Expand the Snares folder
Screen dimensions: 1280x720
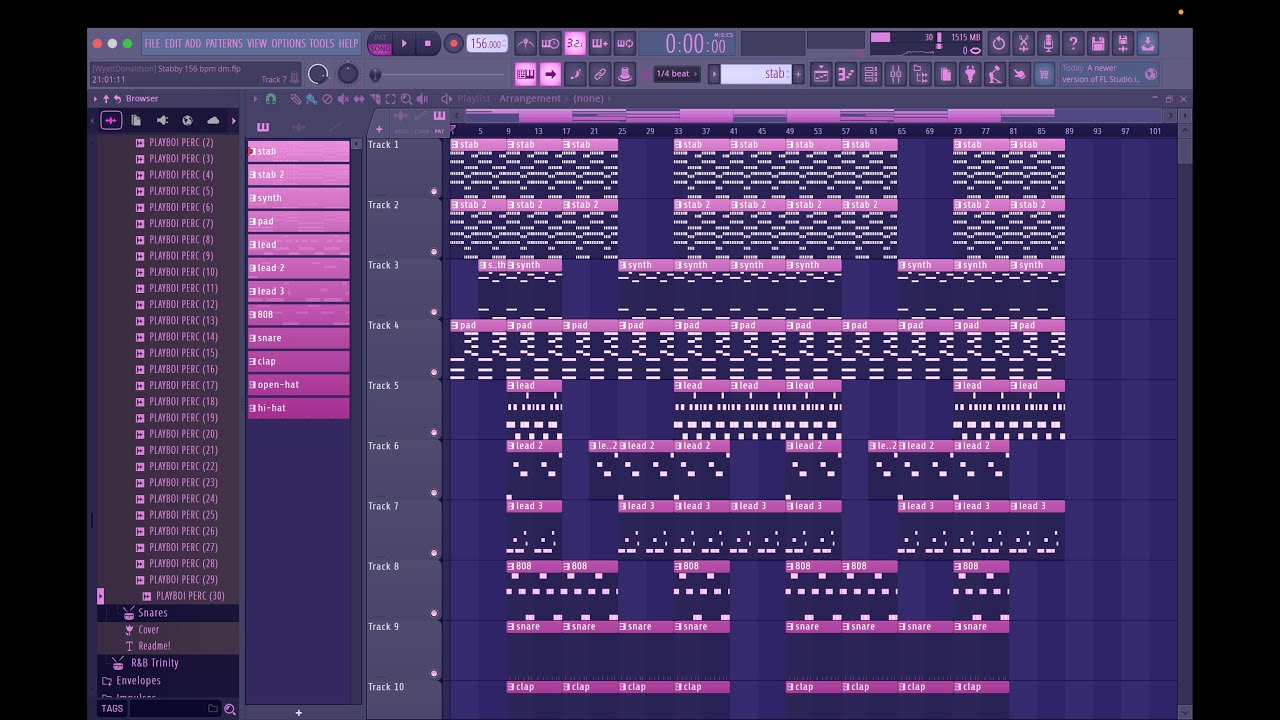pyautogui.click(x=152, y=613)
